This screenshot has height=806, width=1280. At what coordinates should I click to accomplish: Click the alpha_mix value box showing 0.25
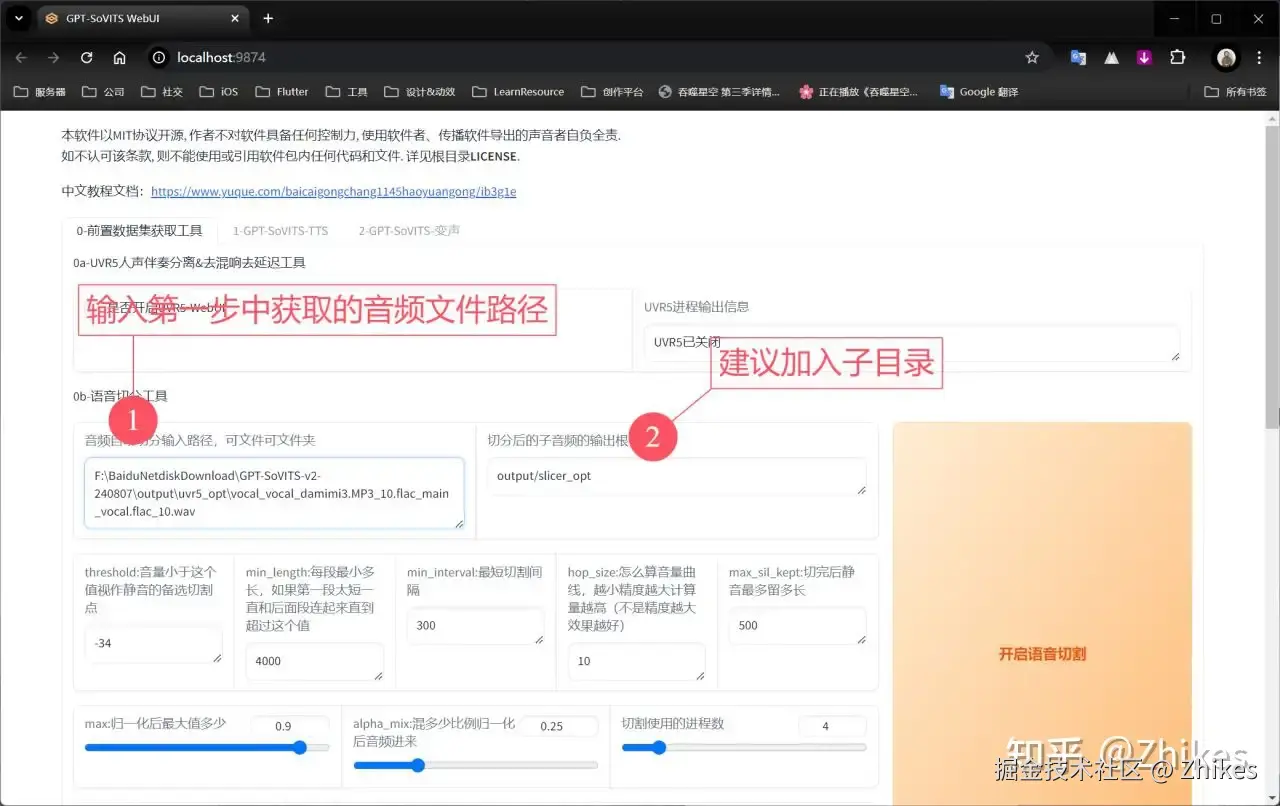coord(558,726)
